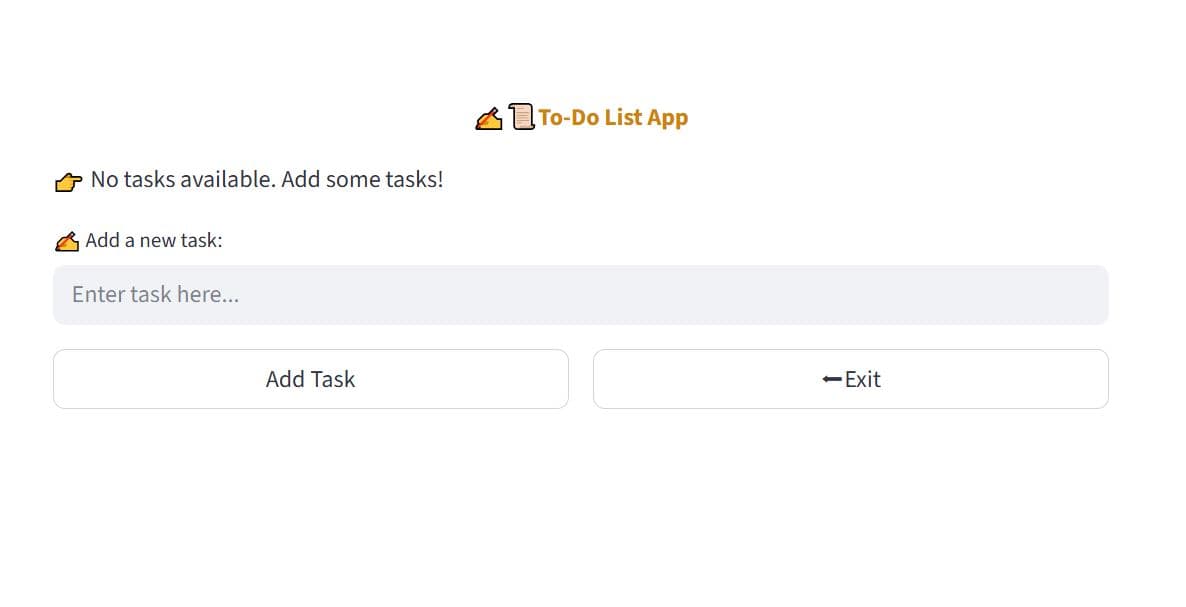This screenshot has width=1186, height=607.
Task: Click the word To-Do in the title
Action: click(568, 117)
